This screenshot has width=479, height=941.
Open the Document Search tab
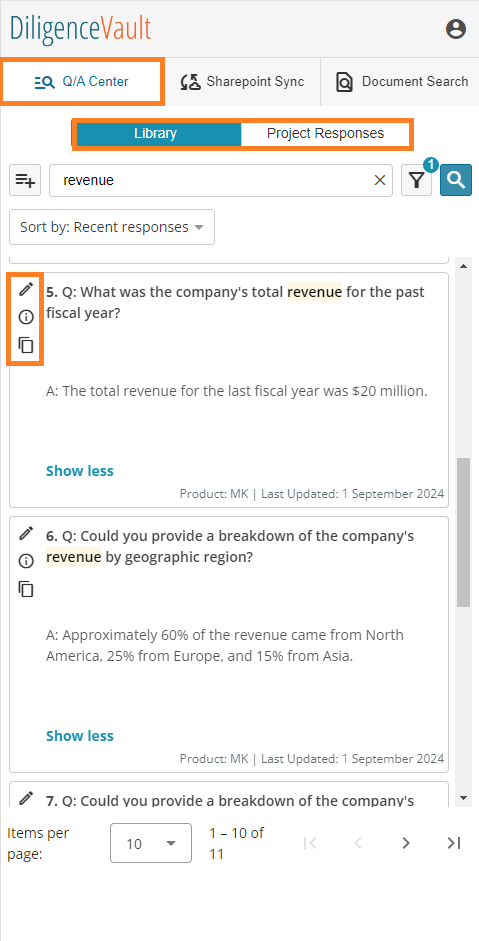[x=402, y=82]
